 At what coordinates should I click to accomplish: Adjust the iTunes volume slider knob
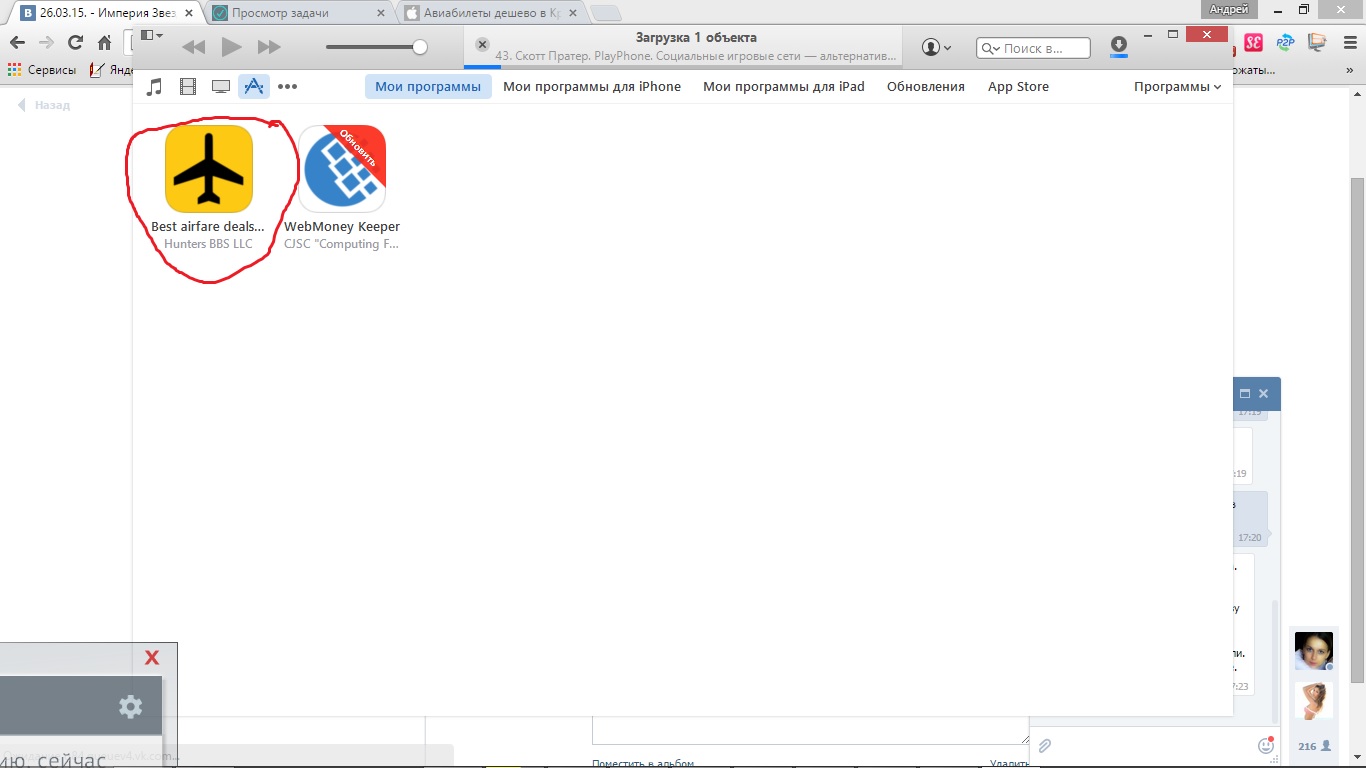(420, 47)
